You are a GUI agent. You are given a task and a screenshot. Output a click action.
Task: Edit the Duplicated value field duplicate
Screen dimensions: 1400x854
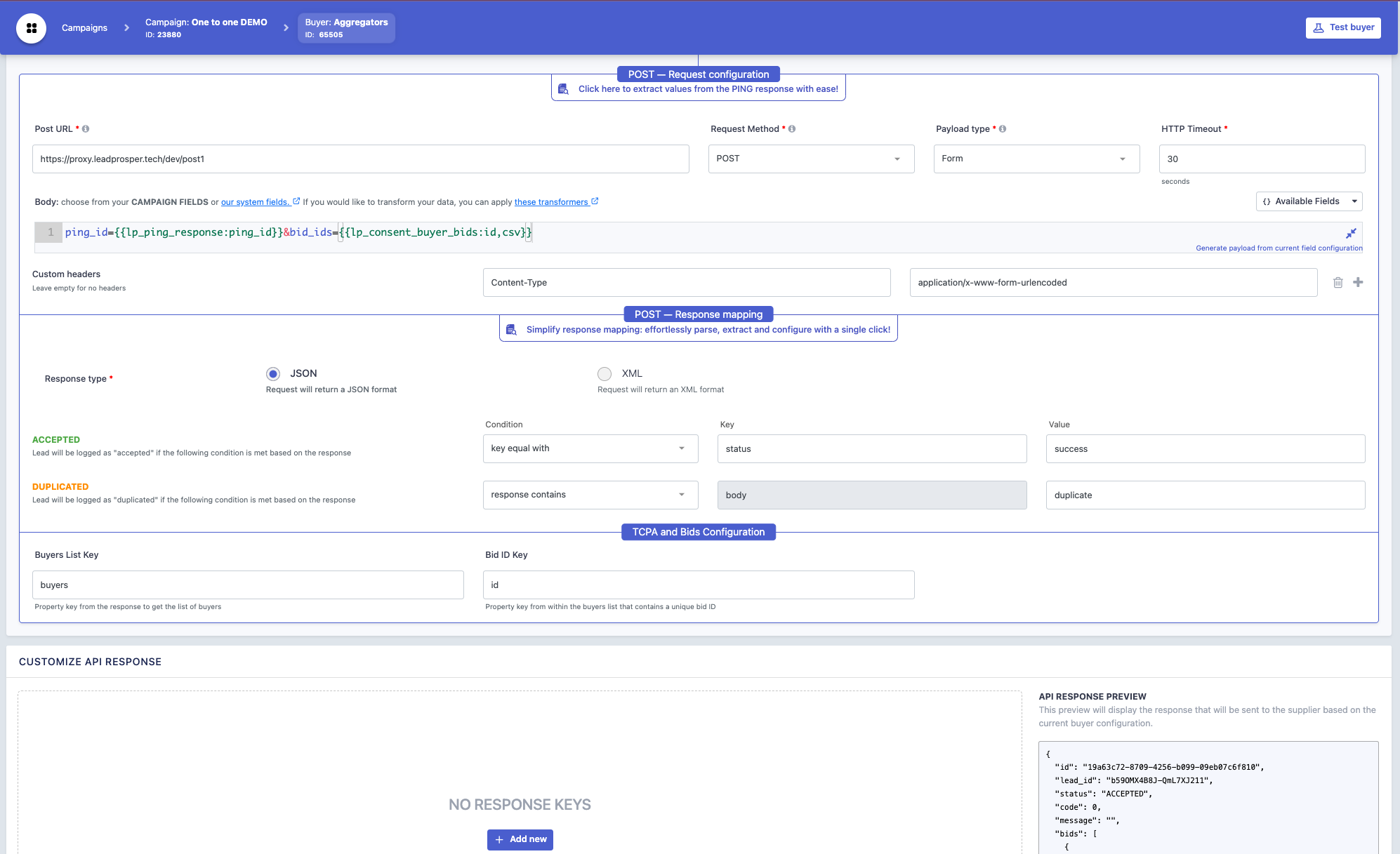click(x=1206, y=495)
